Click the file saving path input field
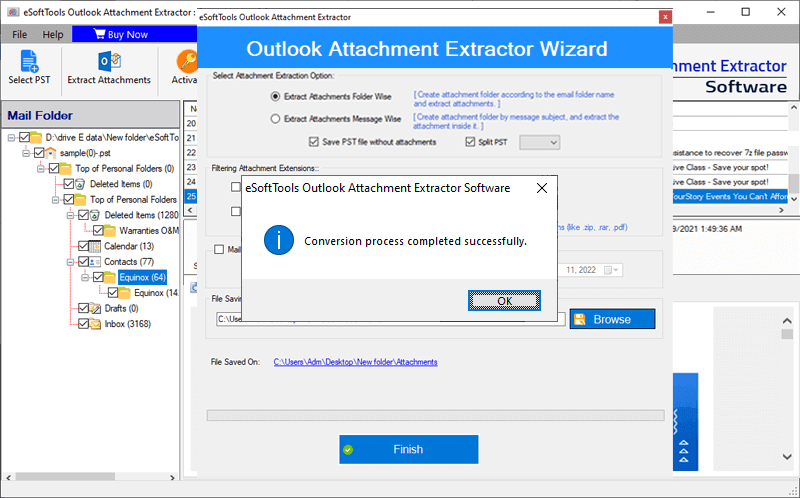800x498 pixels. click(391, 319)
